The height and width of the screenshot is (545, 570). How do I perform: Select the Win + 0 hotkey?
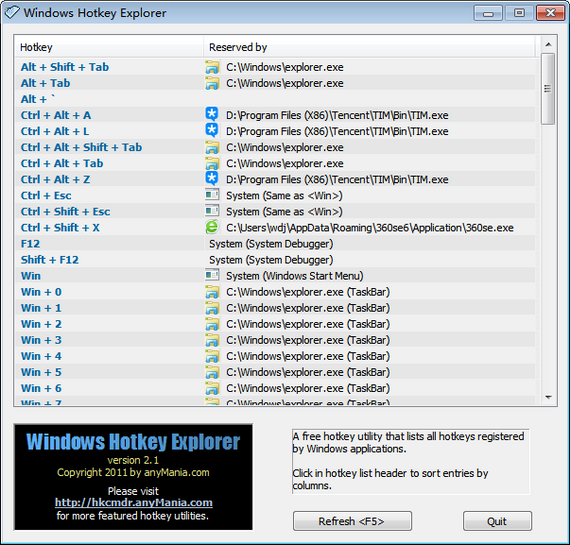point(41,292)
